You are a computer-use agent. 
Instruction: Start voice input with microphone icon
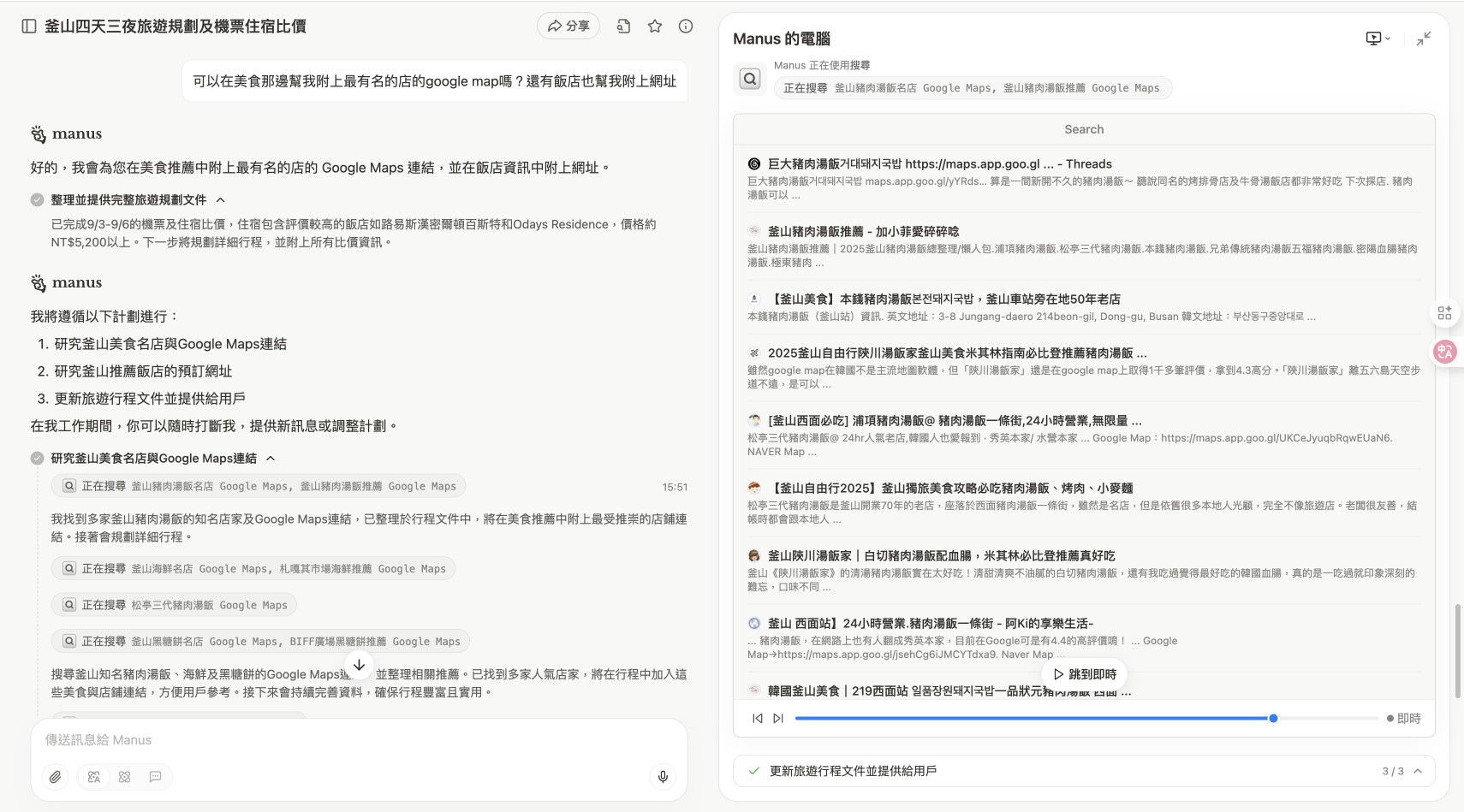click(x=663, y=777)
